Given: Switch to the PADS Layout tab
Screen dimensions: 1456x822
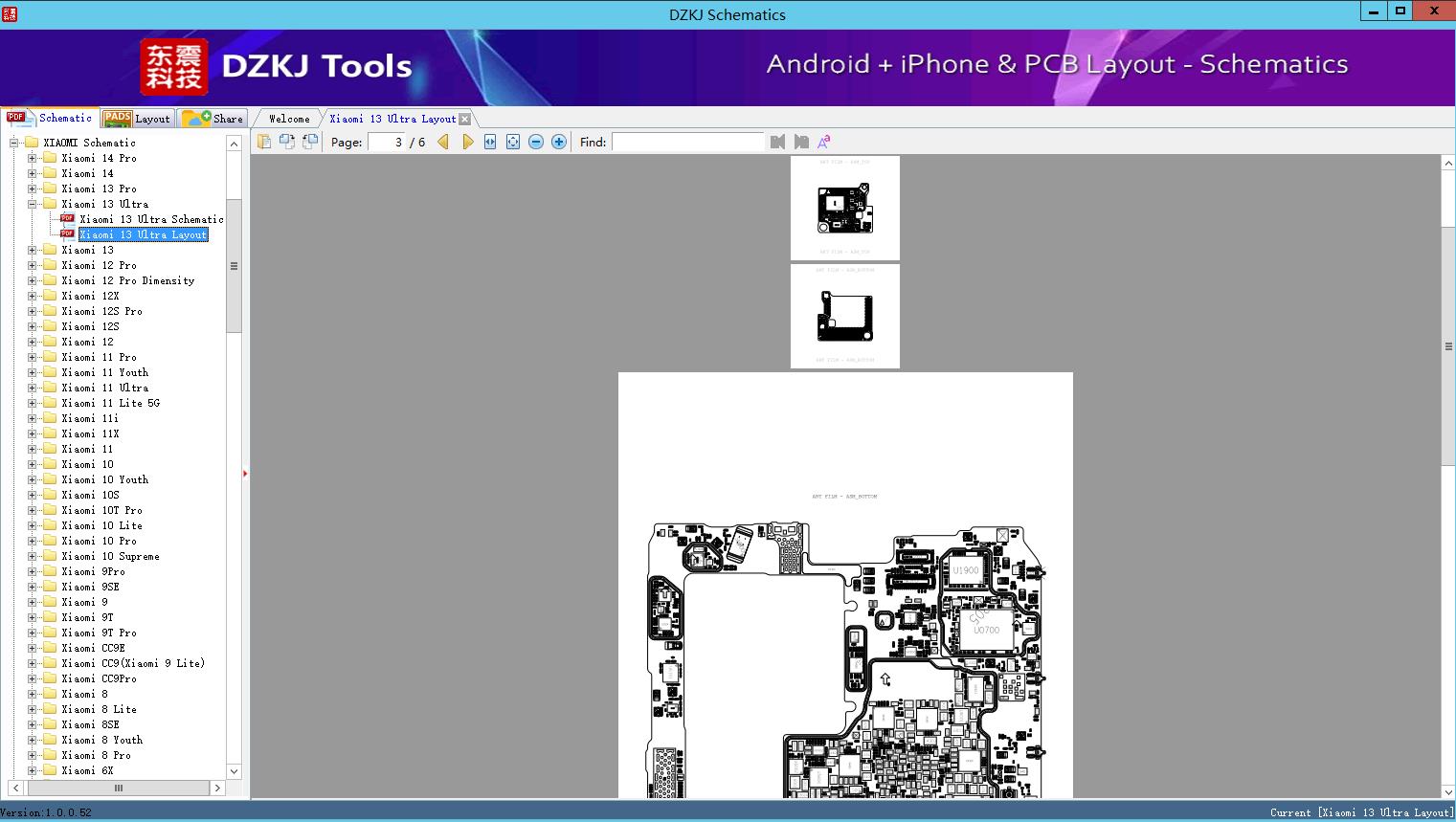Looking at the screenshot, I should (137, 119).
